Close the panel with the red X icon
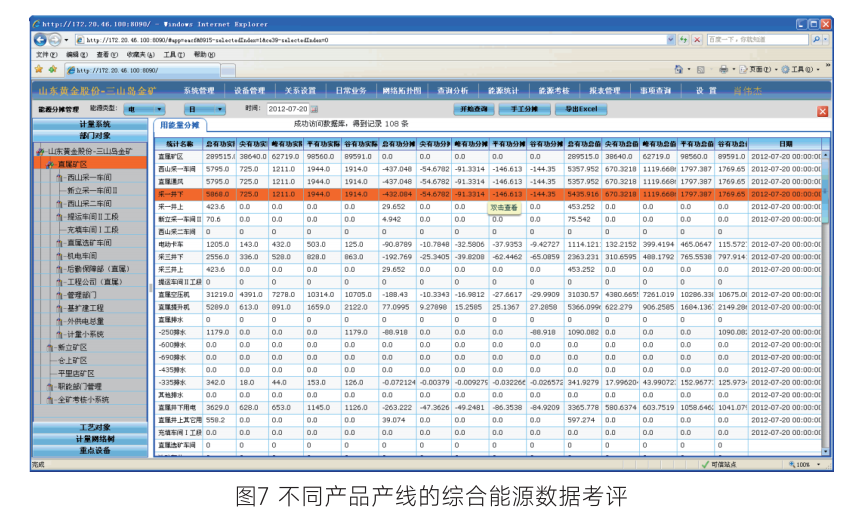 (x=822, y=110)
